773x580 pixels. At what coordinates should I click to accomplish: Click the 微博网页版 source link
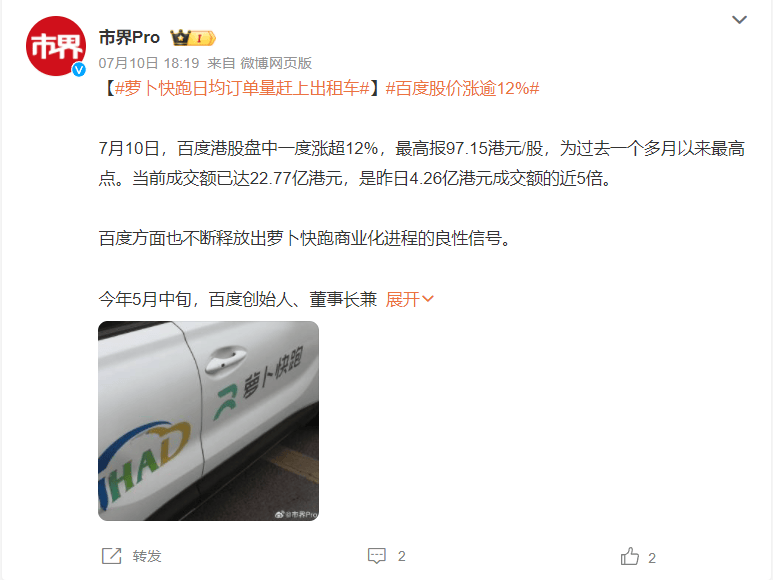pyautogui.click(x=276, y=63)
